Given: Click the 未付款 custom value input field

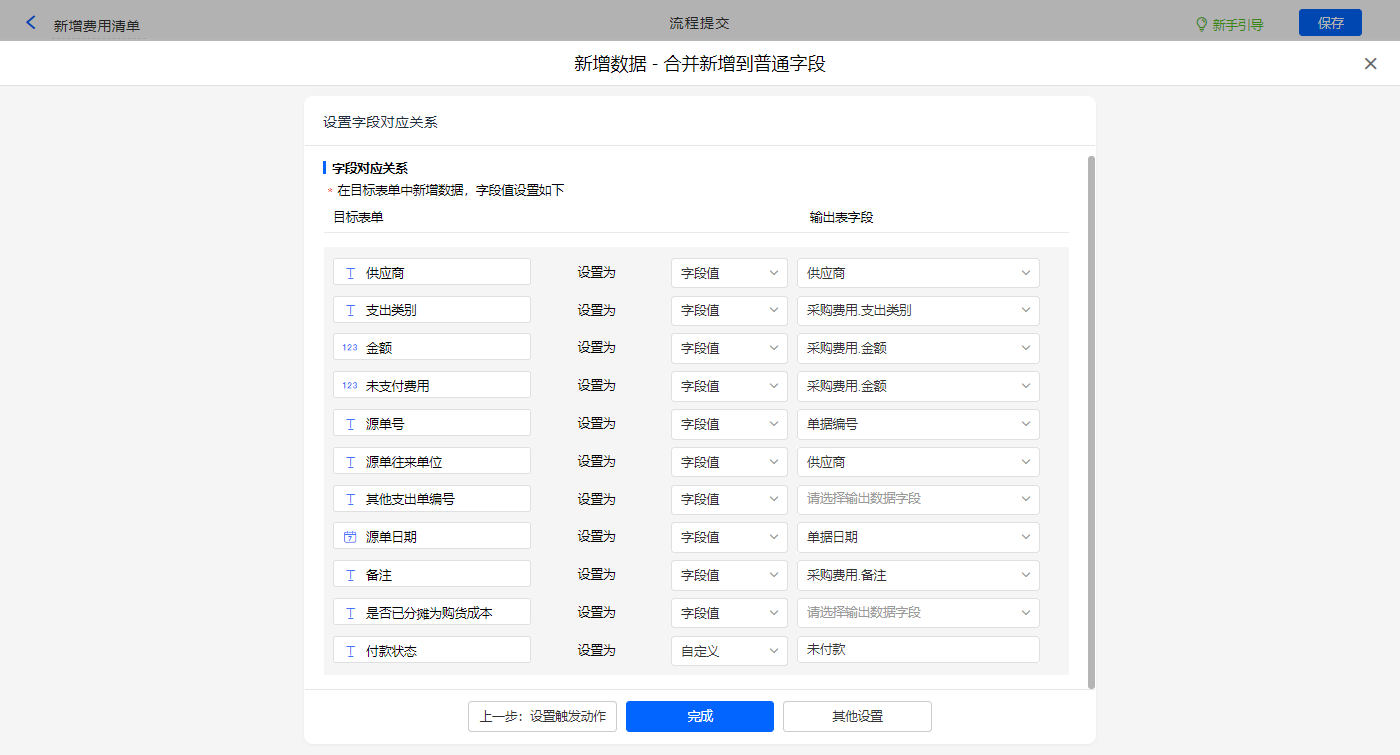Looking at the screenshot, I should click(917, 650).
